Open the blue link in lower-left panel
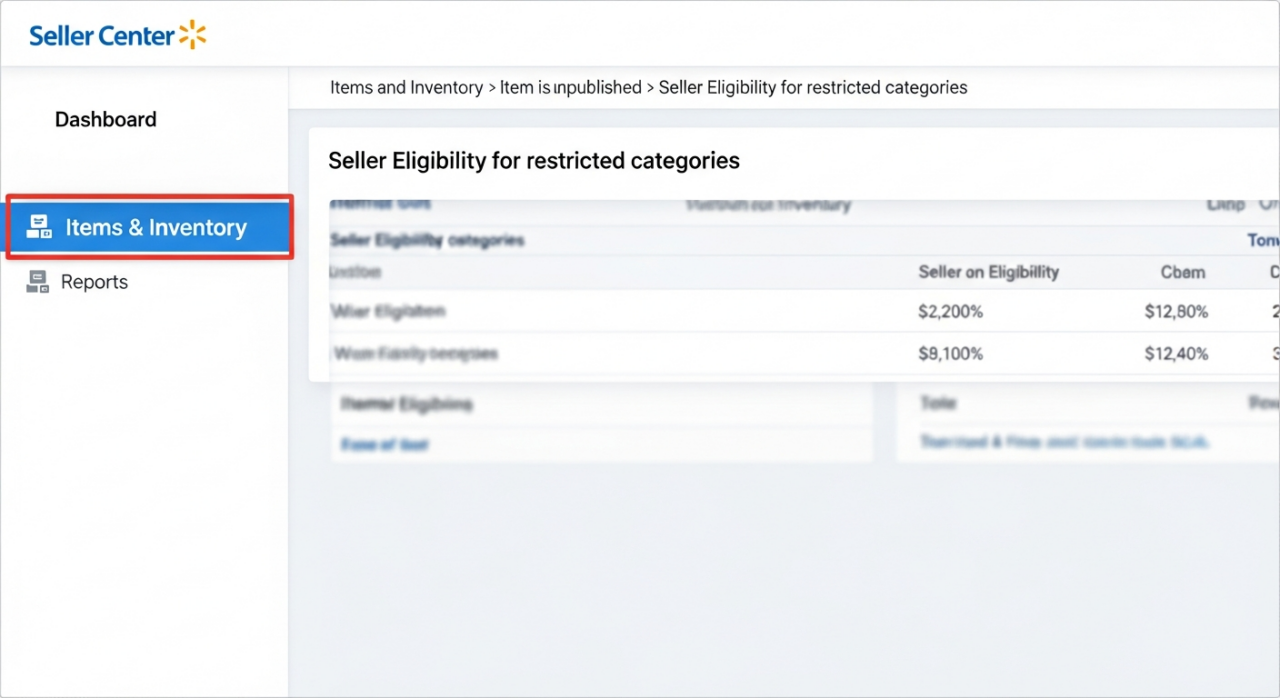The width and height of the screenshot is (1280, 698). tap(384, 445)
